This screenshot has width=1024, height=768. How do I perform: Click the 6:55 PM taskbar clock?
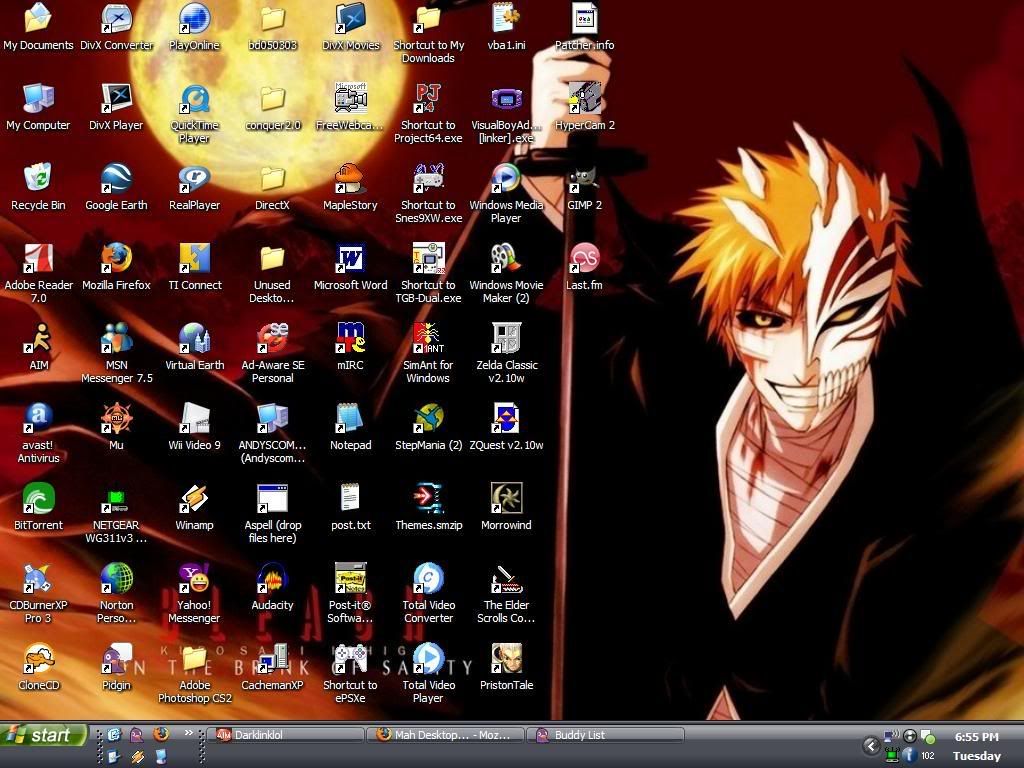pos(976,737)
